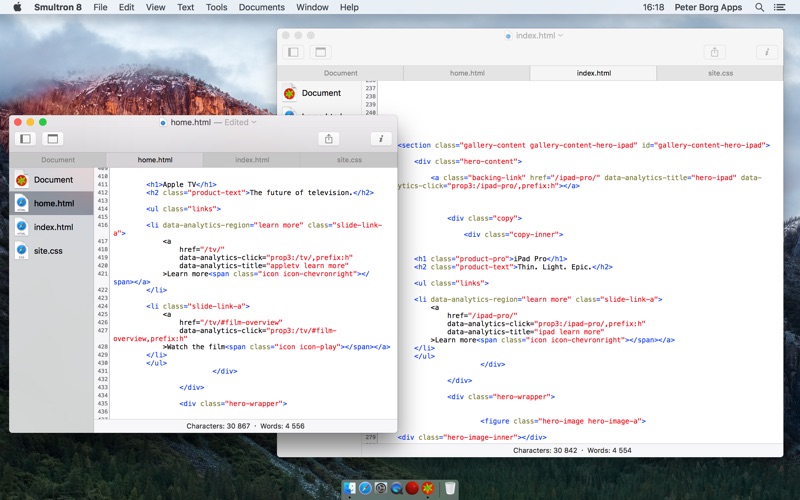Toggle sidebar in index.html window toolbar
Screen dimensions: 800x500
tap(293, 52)
